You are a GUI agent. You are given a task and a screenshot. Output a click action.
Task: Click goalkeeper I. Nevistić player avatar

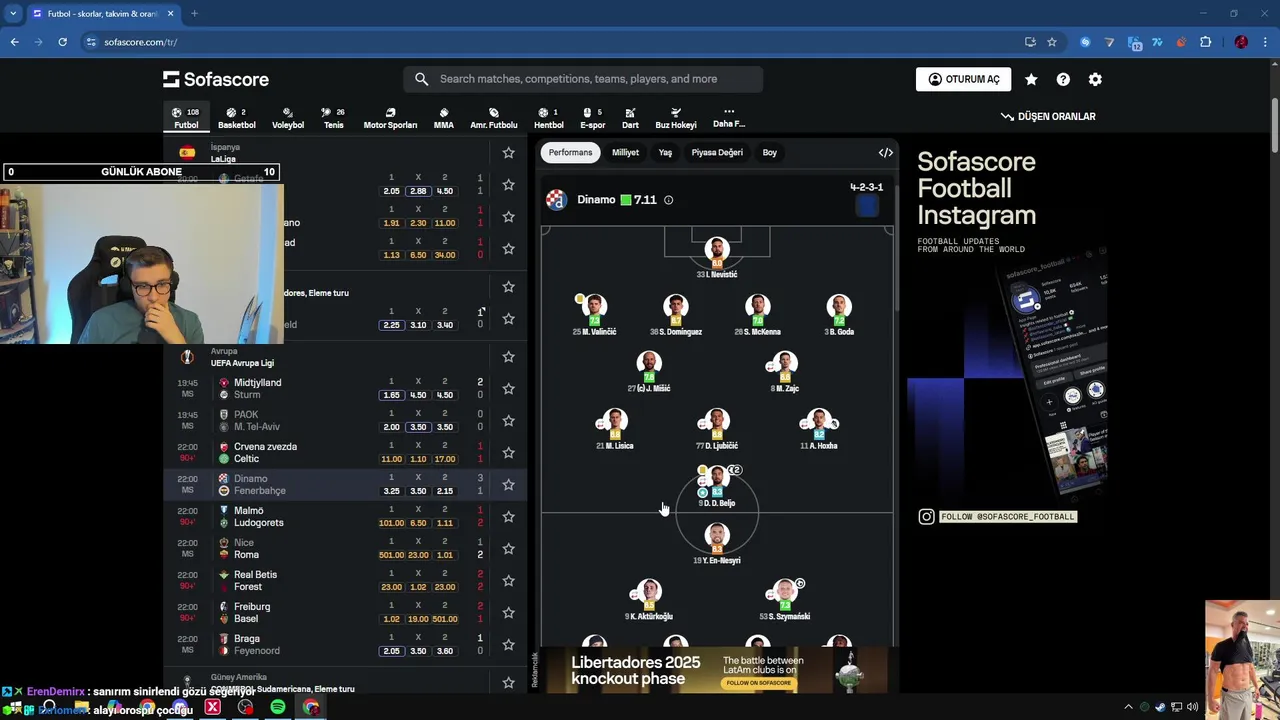pyautogui.click(x=717, y=250)
